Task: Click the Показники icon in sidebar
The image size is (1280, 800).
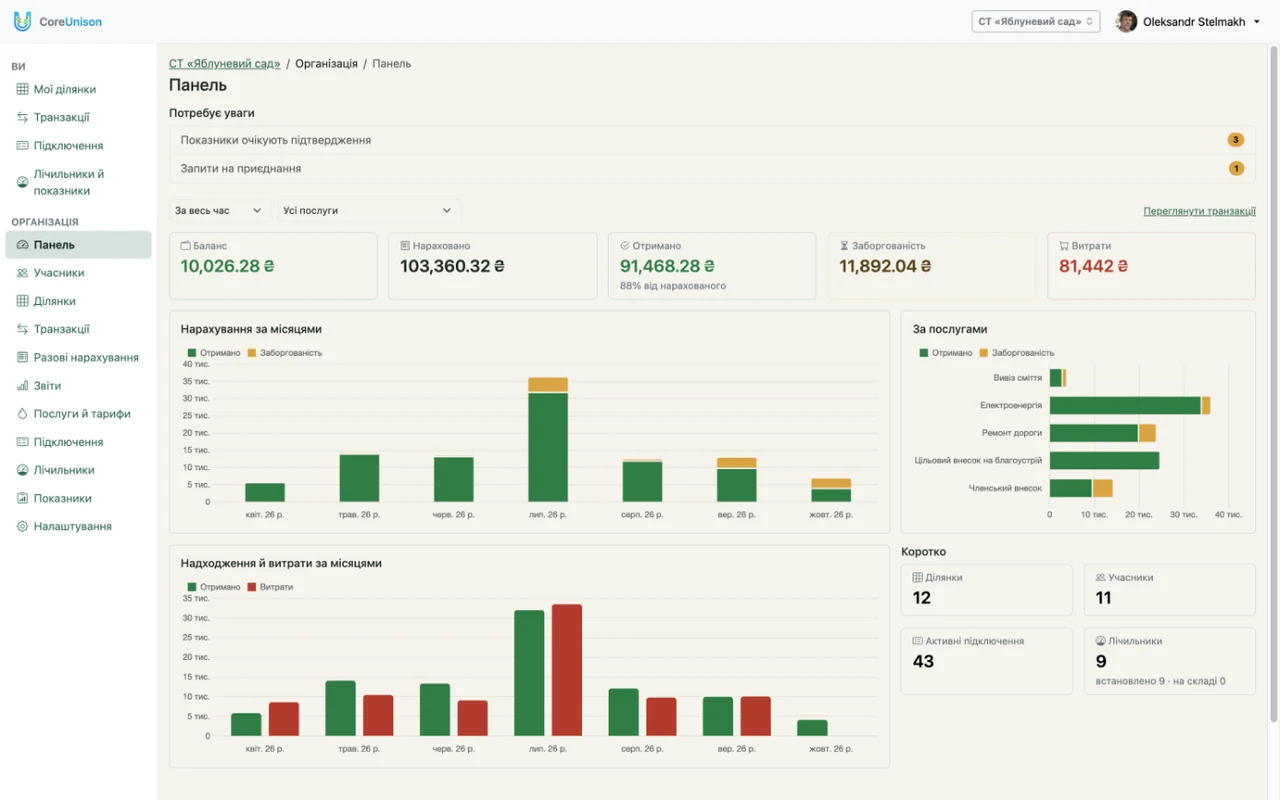Action: (23, 498)
